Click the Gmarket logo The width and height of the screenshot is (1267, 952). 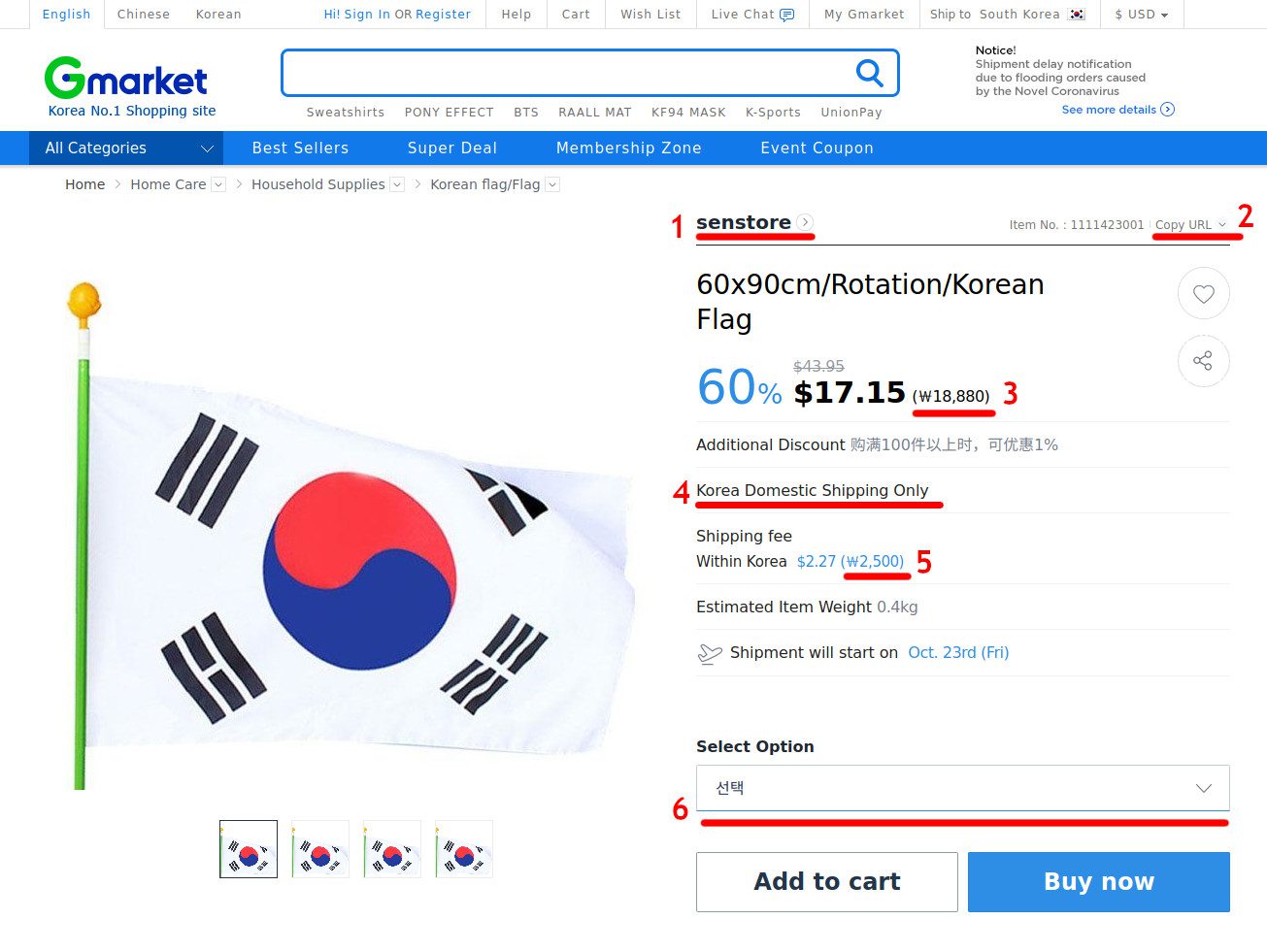[x=127, y=79]
